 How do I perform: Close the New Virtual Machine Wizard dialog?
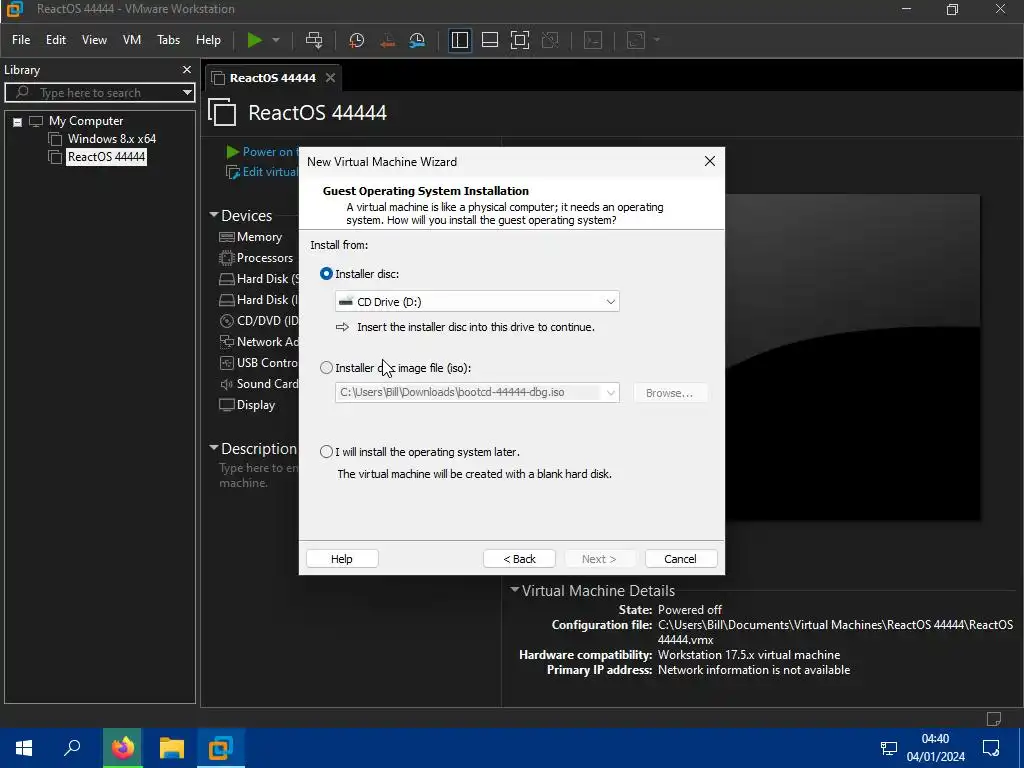click(x=710, y=161)
